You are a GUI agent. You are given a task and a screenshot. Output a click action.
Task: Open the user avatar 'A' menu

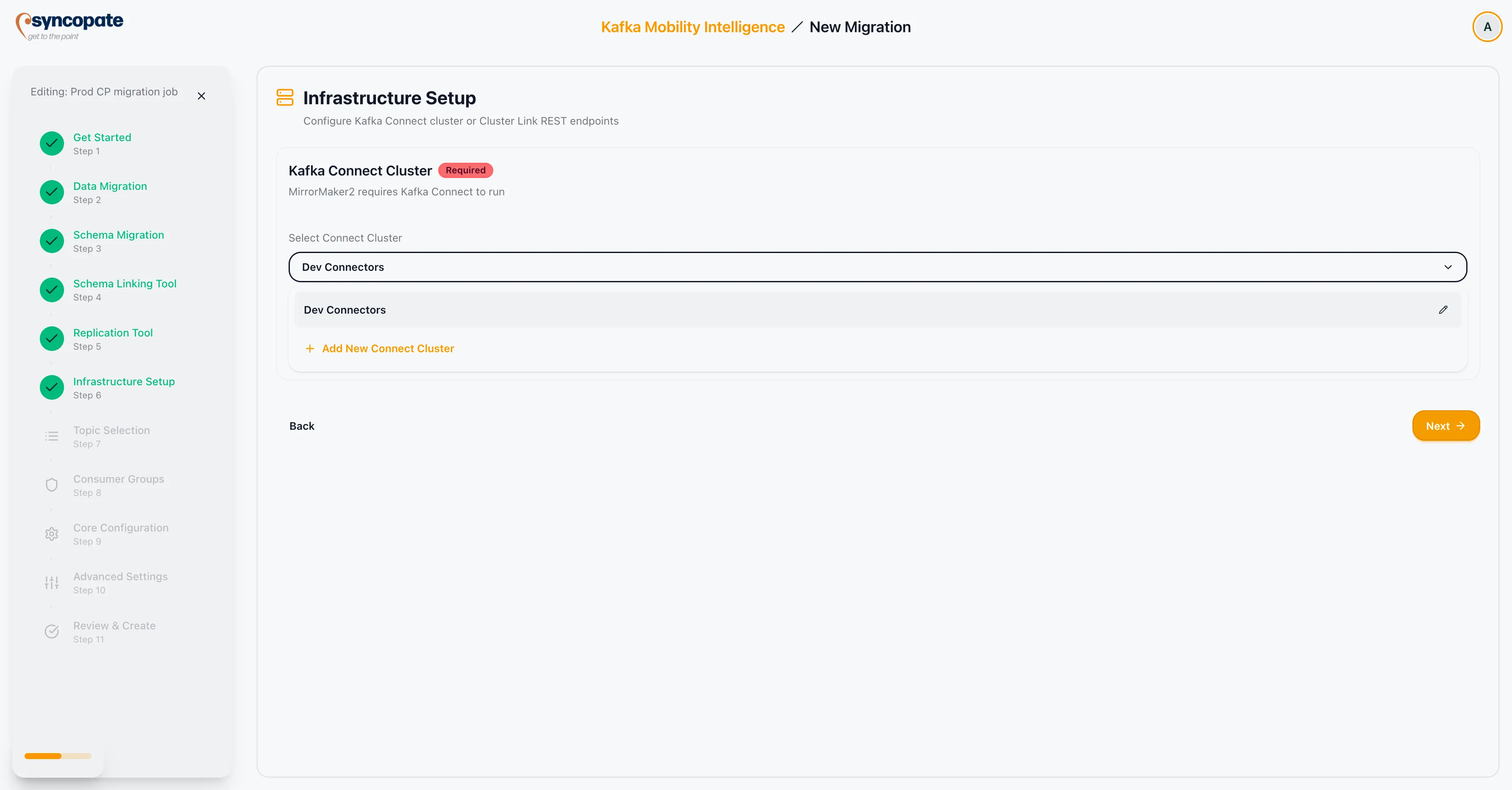[x=1487, y=27]
